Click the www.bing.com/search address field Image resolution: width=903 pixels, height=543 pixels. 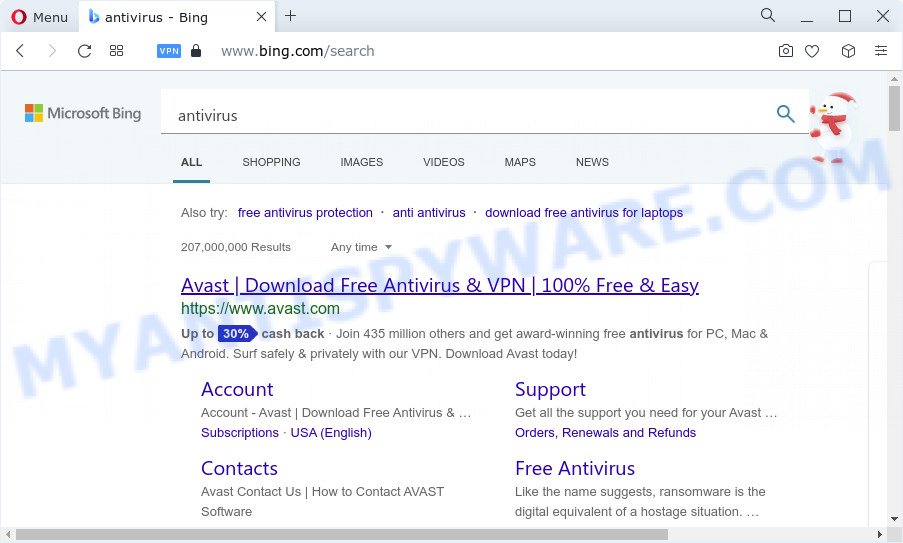298,51
